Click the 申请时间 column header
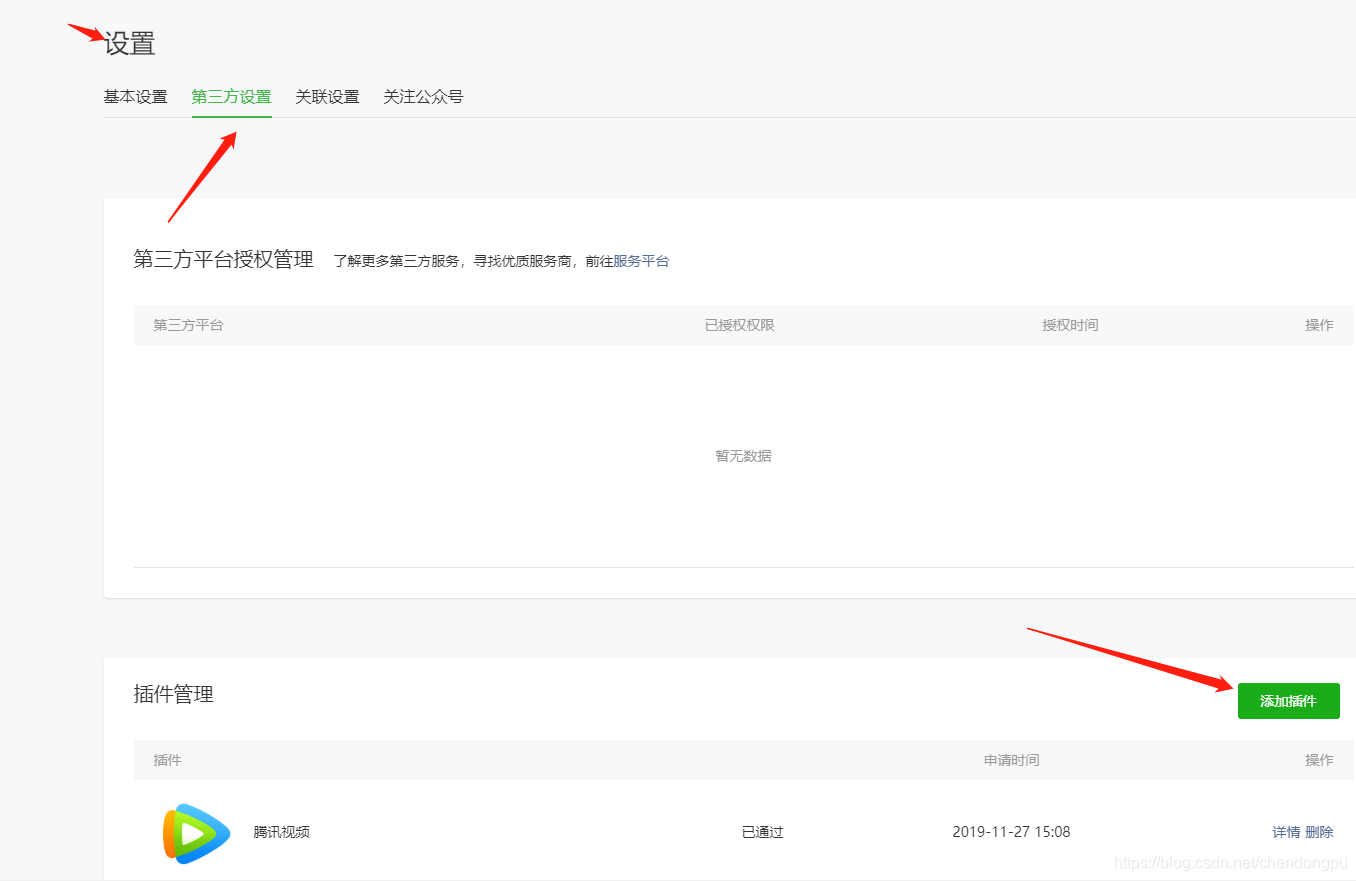Image resolution: width=1356 pixels, height=881 pixels. 1011,760
